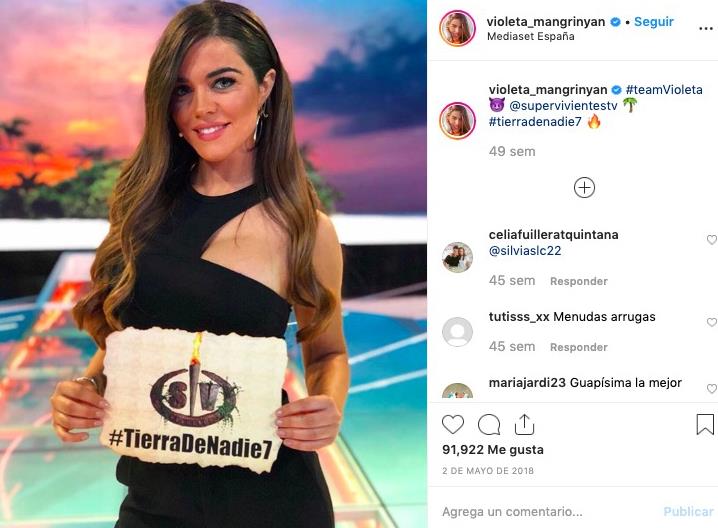Visit the @supervivientestv mention
This screenshot has width=718, height=528.
(x=563, y=106)
